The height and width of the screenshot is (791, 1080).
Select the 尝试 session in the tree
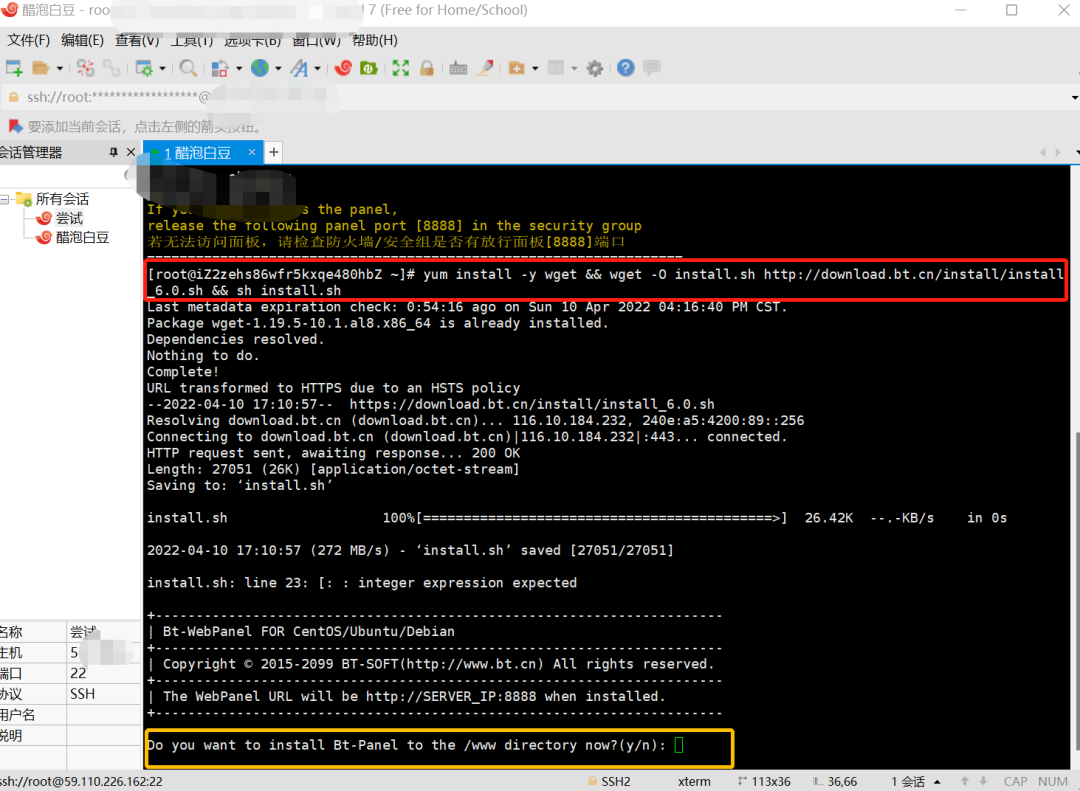(70, 218)
